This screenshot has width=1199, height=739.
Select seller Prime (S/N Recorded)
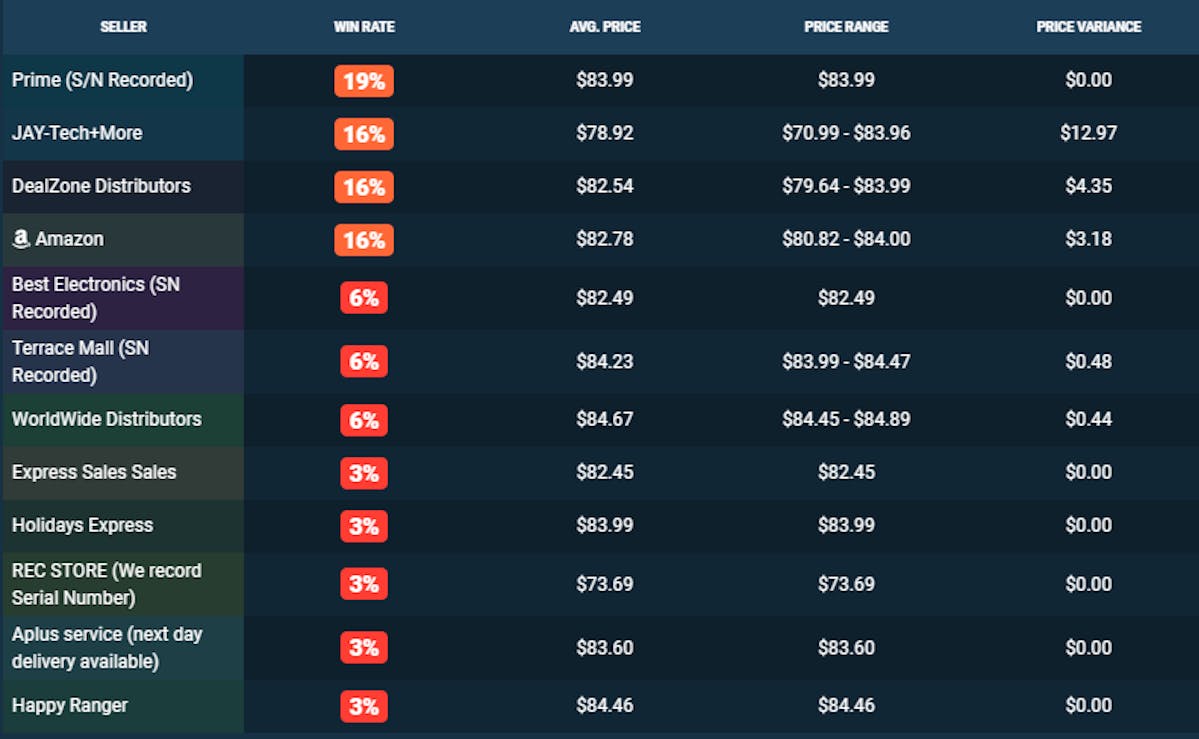102,80
